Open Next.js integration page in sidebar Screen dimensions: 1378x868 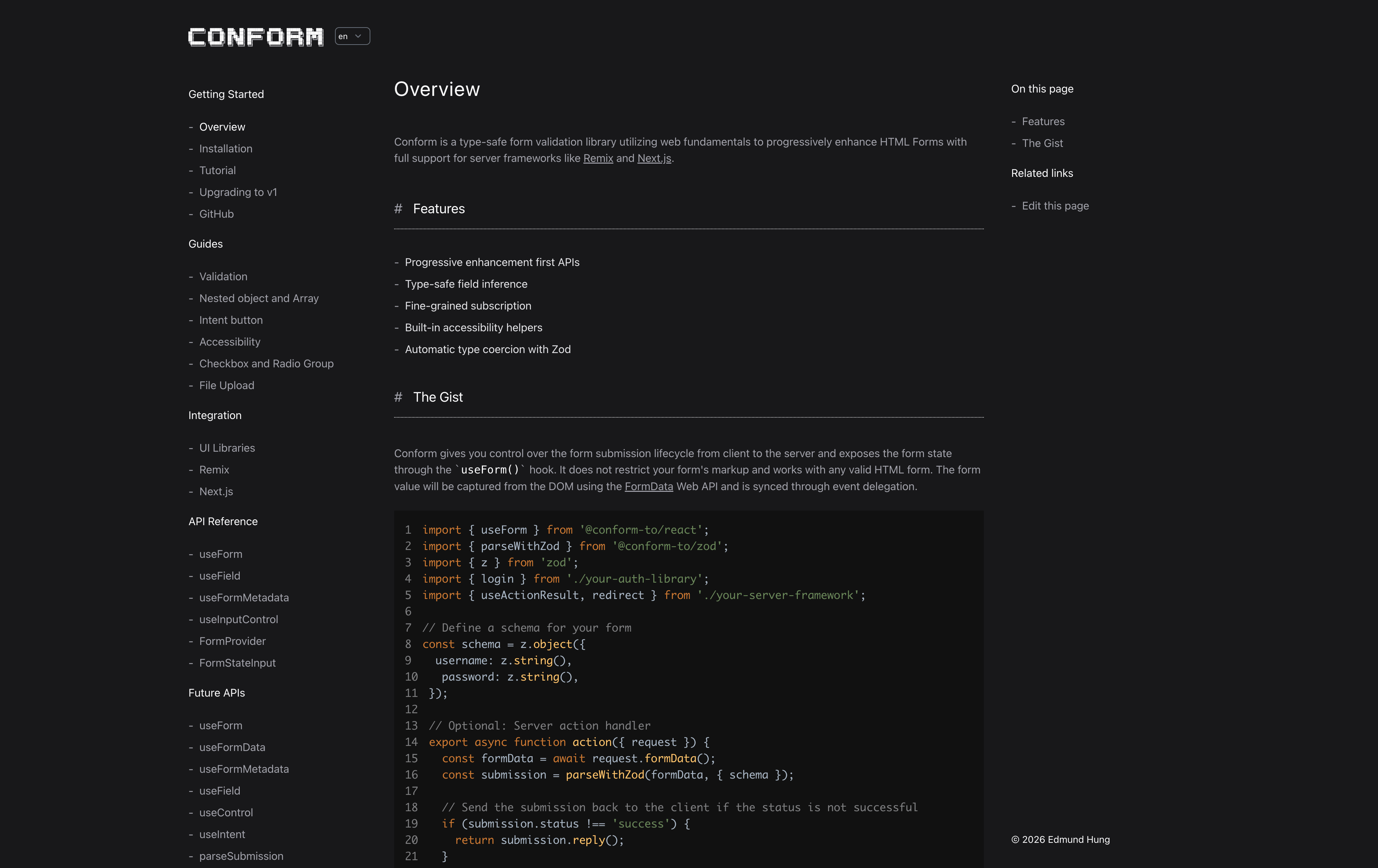216,491
